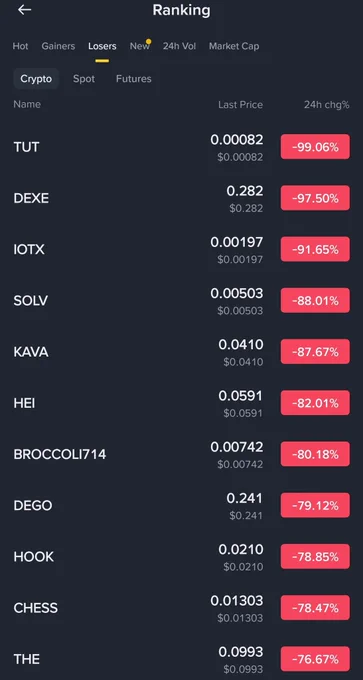
Task: Sort the list by Name column
Action: 27,104
